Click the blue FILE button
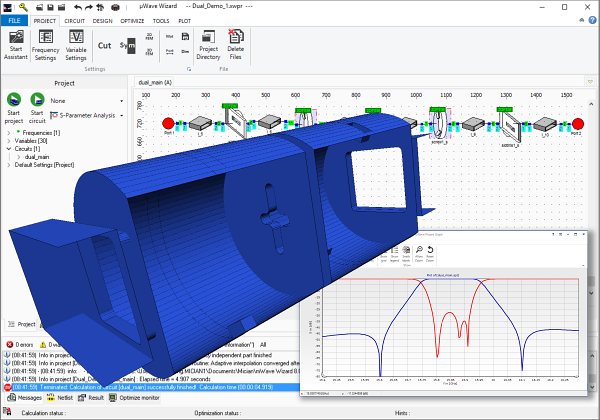 coord(15,20)
